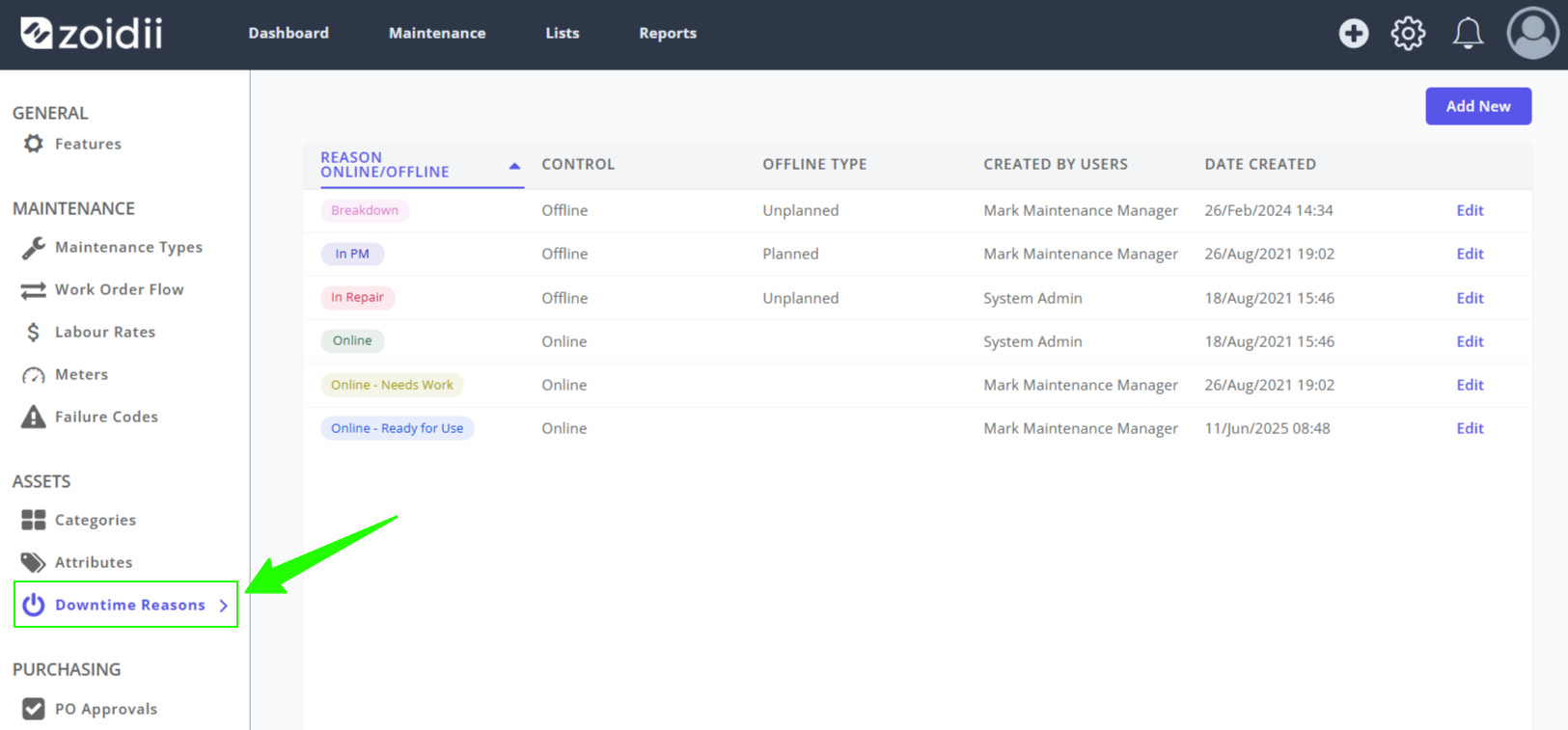Image resolution: width=1568 pixels, height=730 pixels.
Task: Open notifications bell icon
Action: pyautogui.click(x=1468, y=33)
